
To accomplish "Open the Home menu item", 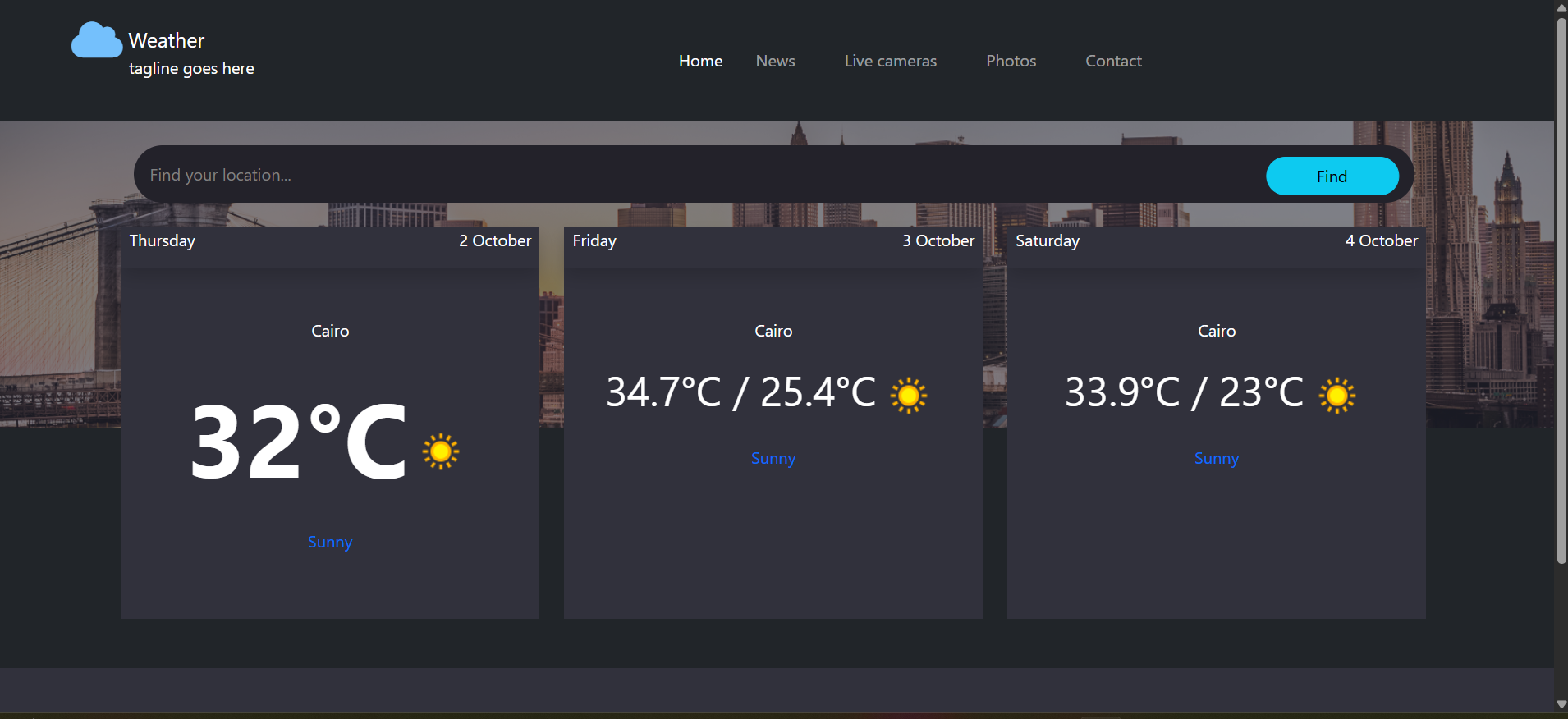I will coord(700,62).
